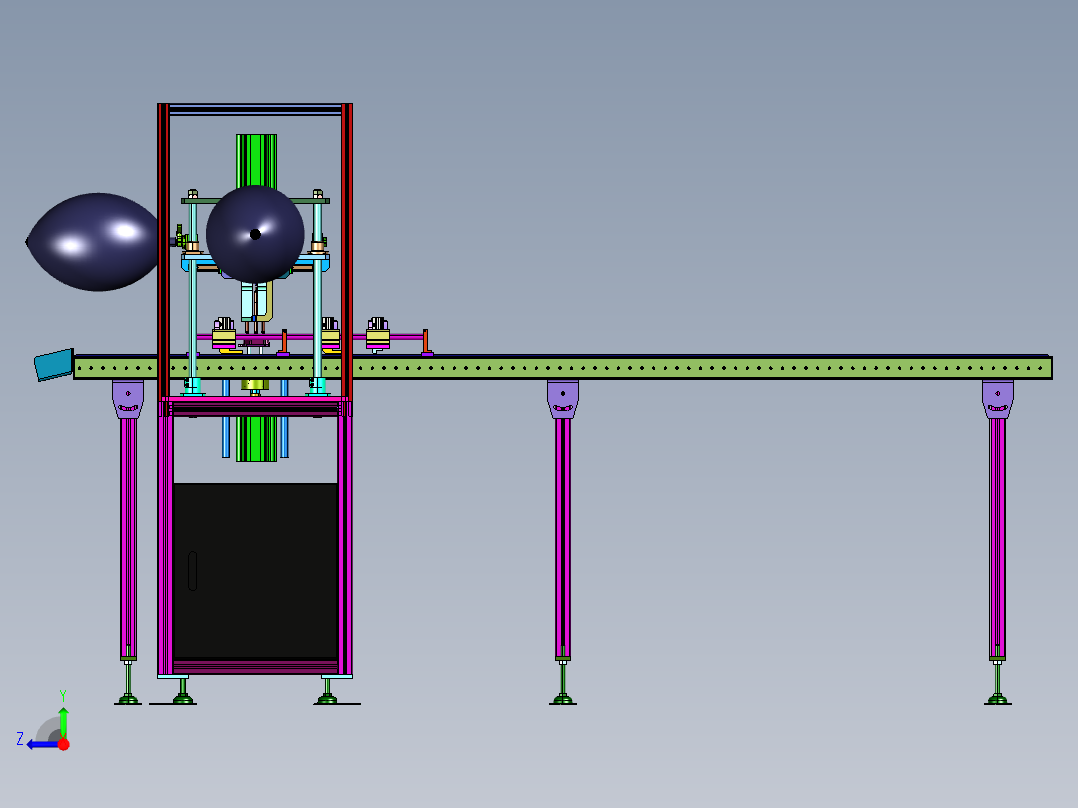Screen dimensions: 1078x808
Task: Pick the cabinet's right leveling foot
Action: coord(327,691)
